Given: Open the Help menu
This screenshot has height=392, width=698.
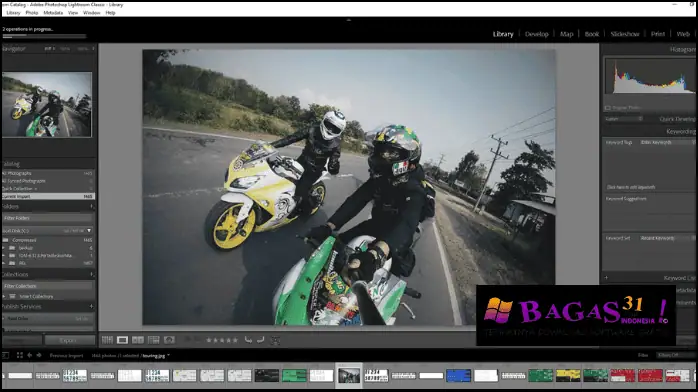Looking at the screenshot, I should tap(110, 13).
